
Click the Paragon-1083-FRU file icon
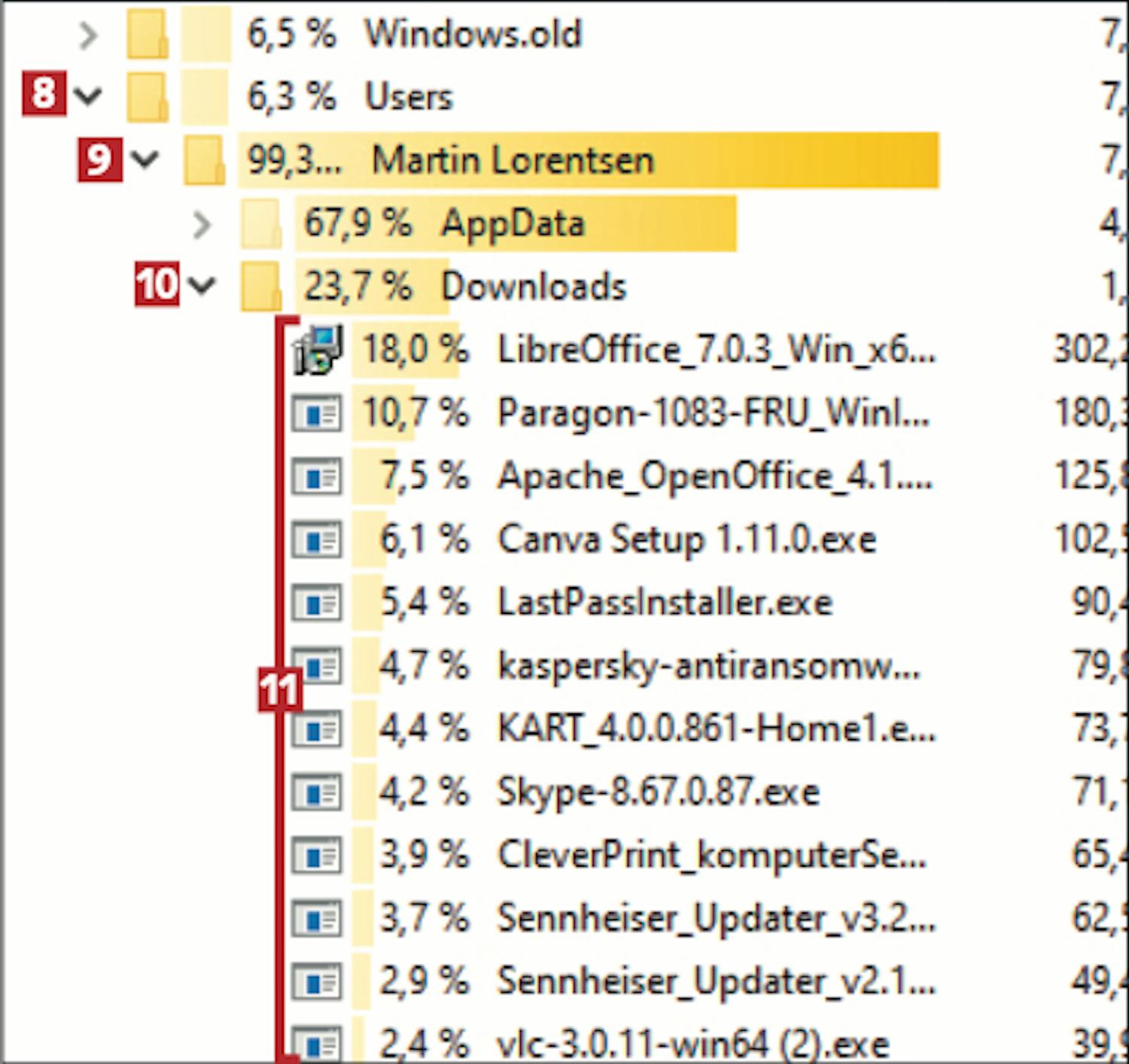(317, 414)
